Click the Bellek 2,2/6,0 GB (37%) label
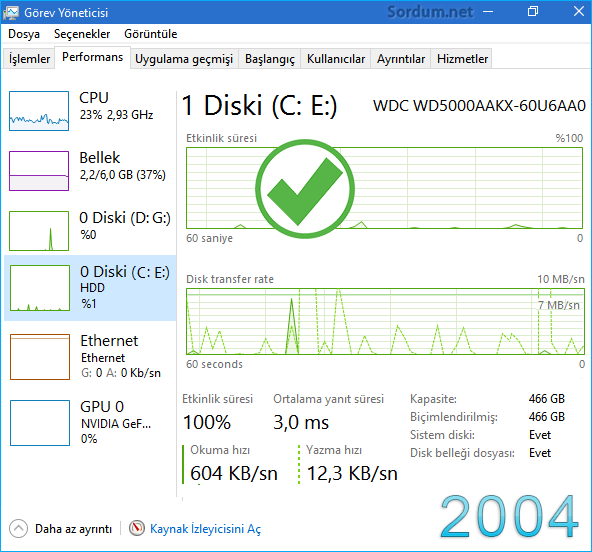Viewport: 592px width, 552px height. 122,166
